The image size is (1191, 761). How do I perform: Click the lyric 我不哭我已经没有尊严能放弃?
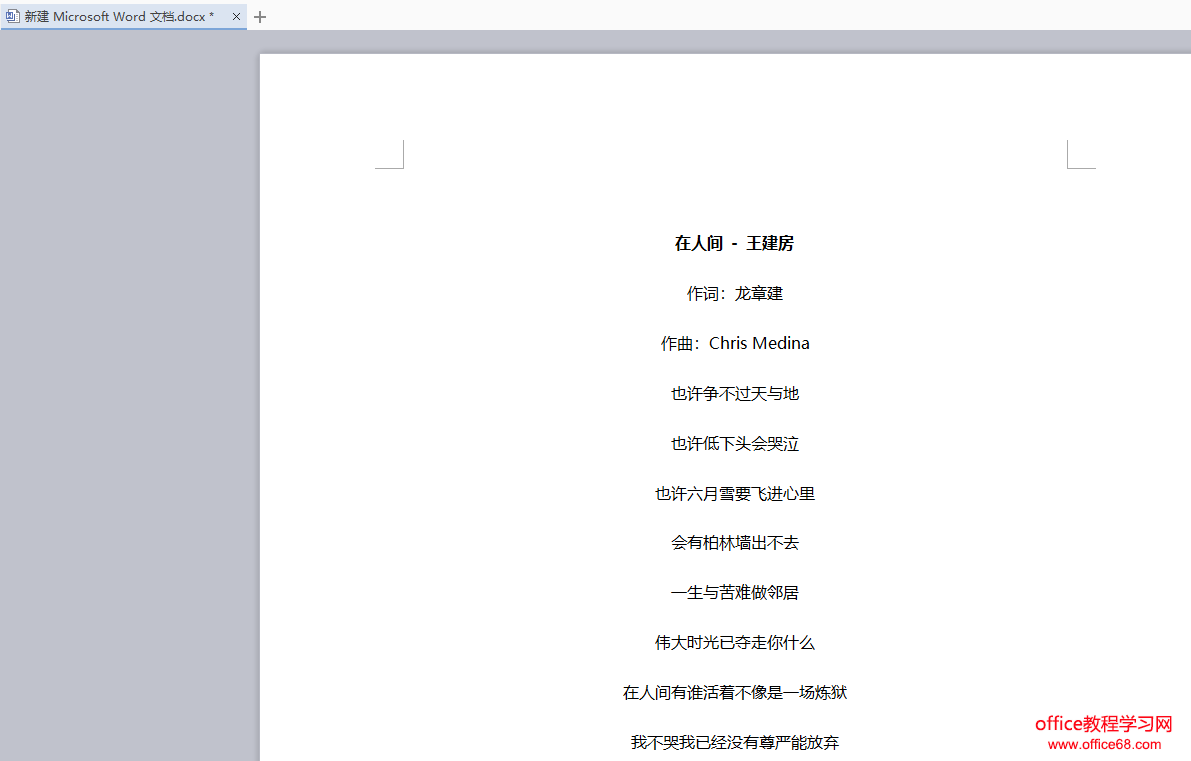tap(735, 742)
